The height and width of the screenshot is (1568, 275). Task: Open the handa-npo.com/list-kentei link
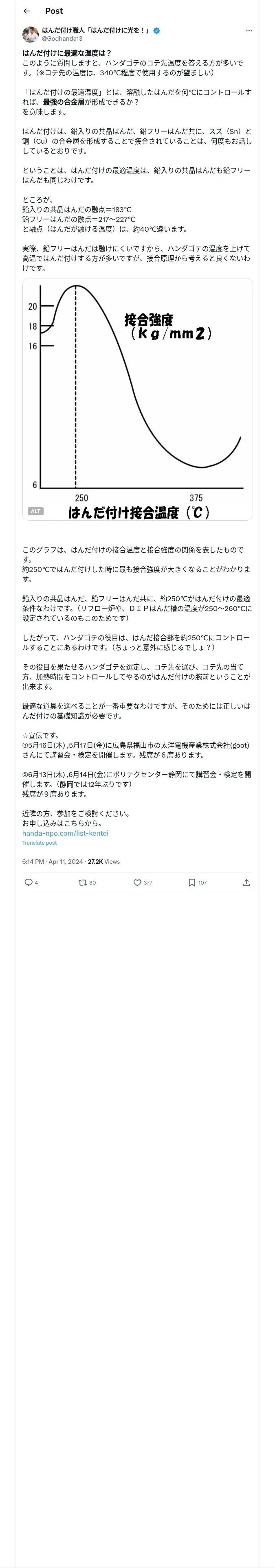pyautogui.click(x=65, y=833)
